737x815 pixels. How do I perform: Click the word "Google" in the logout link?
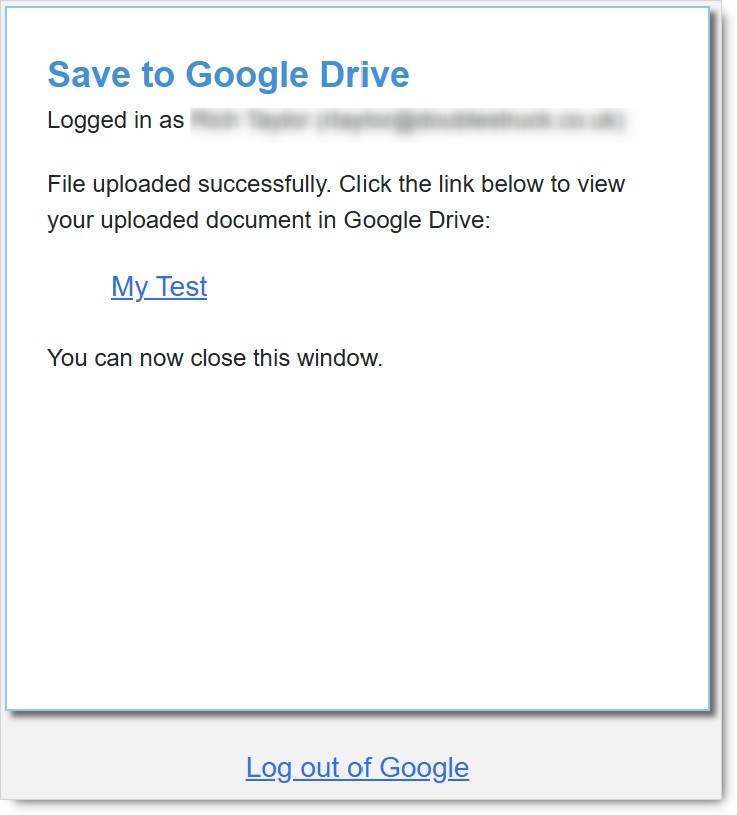[x=424, y=768]
